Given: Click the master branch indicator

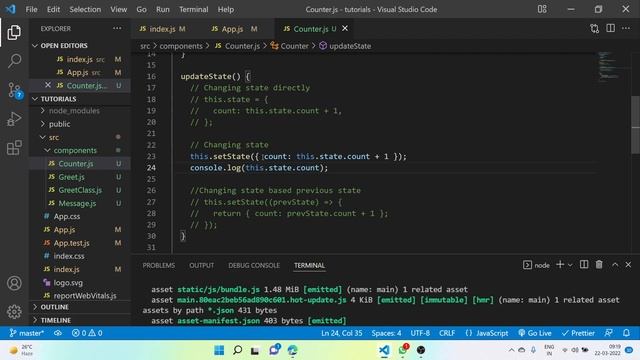Looking at the screenshot, I should (x=27, y=333).
